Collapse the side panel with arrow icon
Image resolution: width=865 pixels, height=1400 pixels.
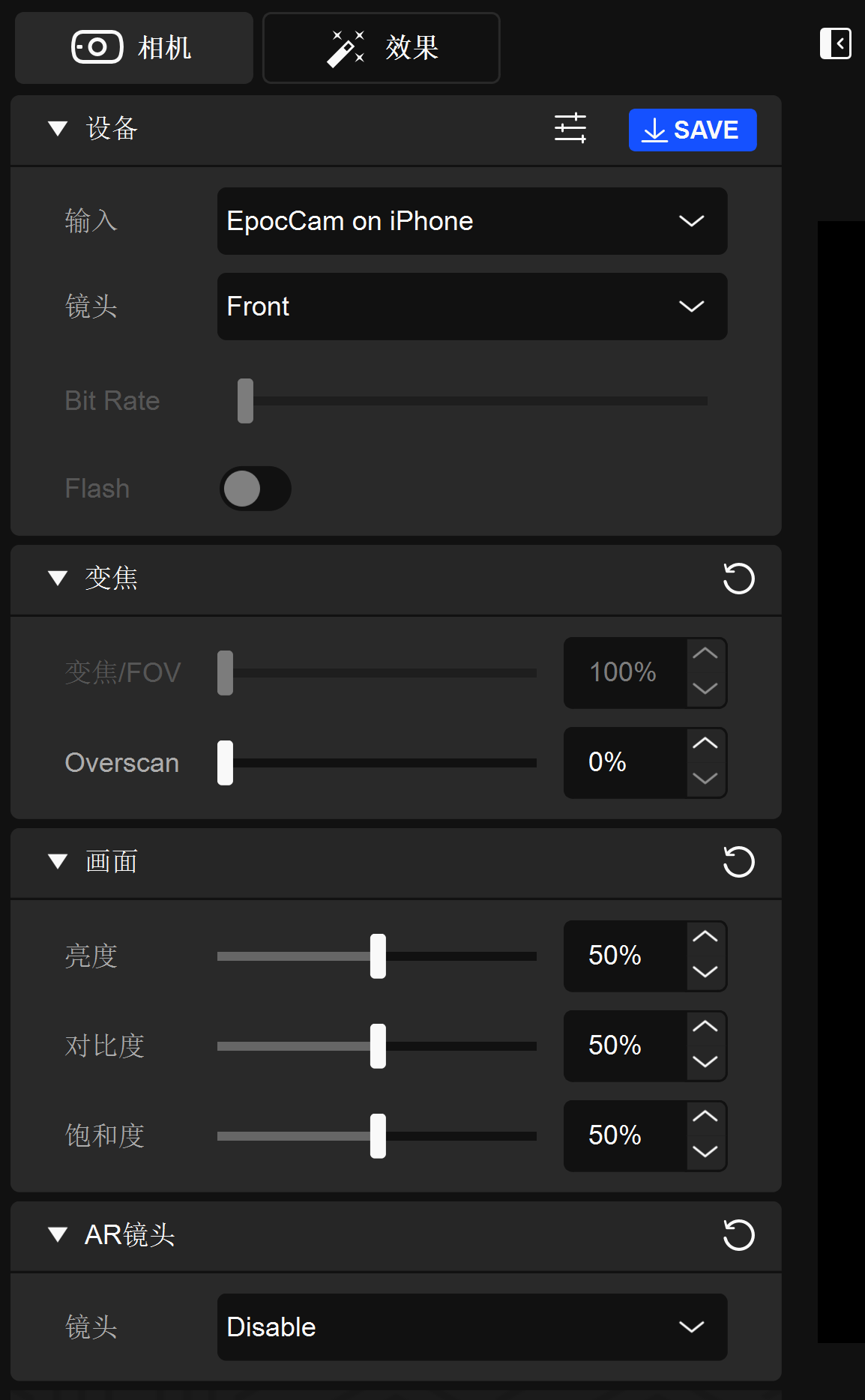[x=836, y=43]
